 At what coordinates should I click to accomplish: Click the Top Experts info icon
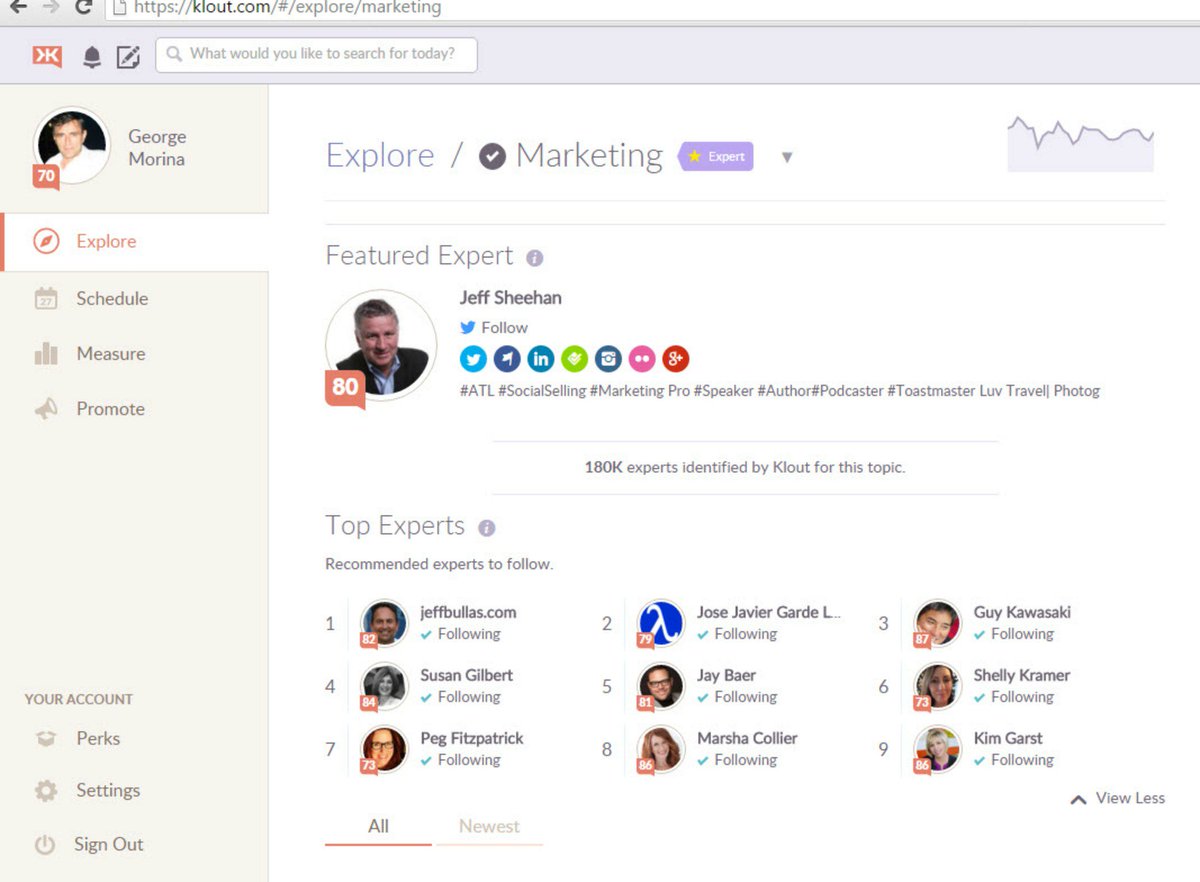(x=487, y=528)
